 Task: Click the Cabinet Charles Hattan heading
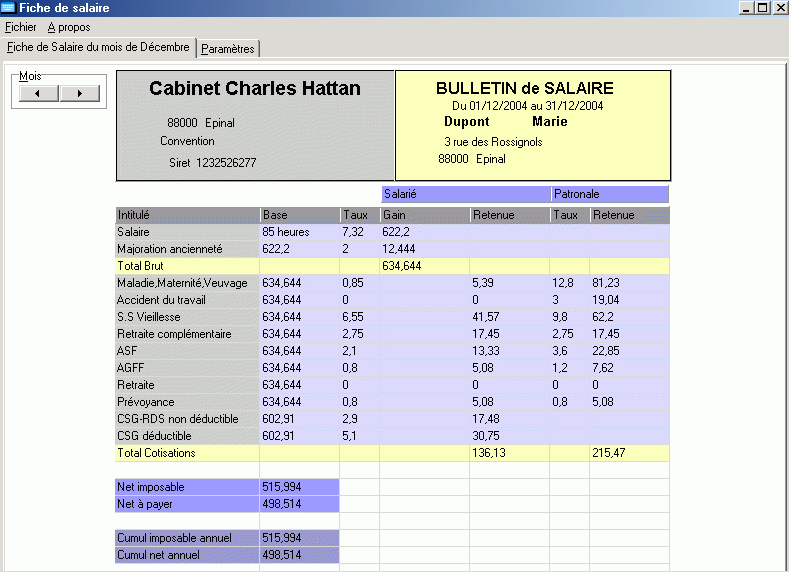(x=255, y=89)
